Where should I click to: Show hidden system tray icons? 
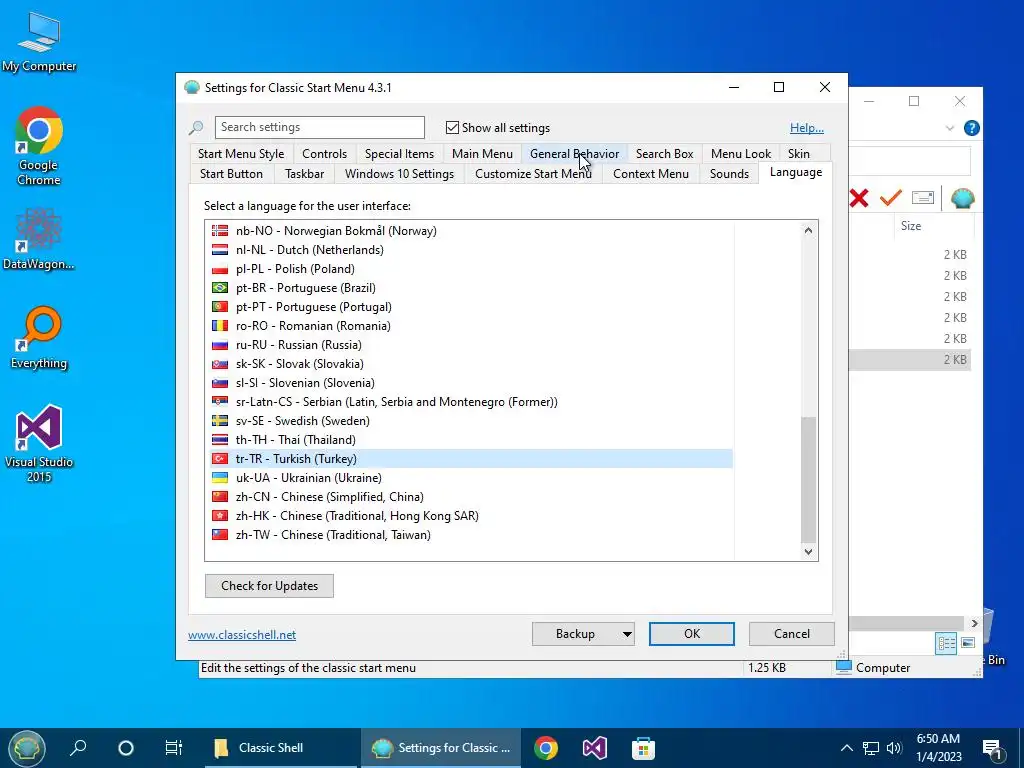pos(846,748)
